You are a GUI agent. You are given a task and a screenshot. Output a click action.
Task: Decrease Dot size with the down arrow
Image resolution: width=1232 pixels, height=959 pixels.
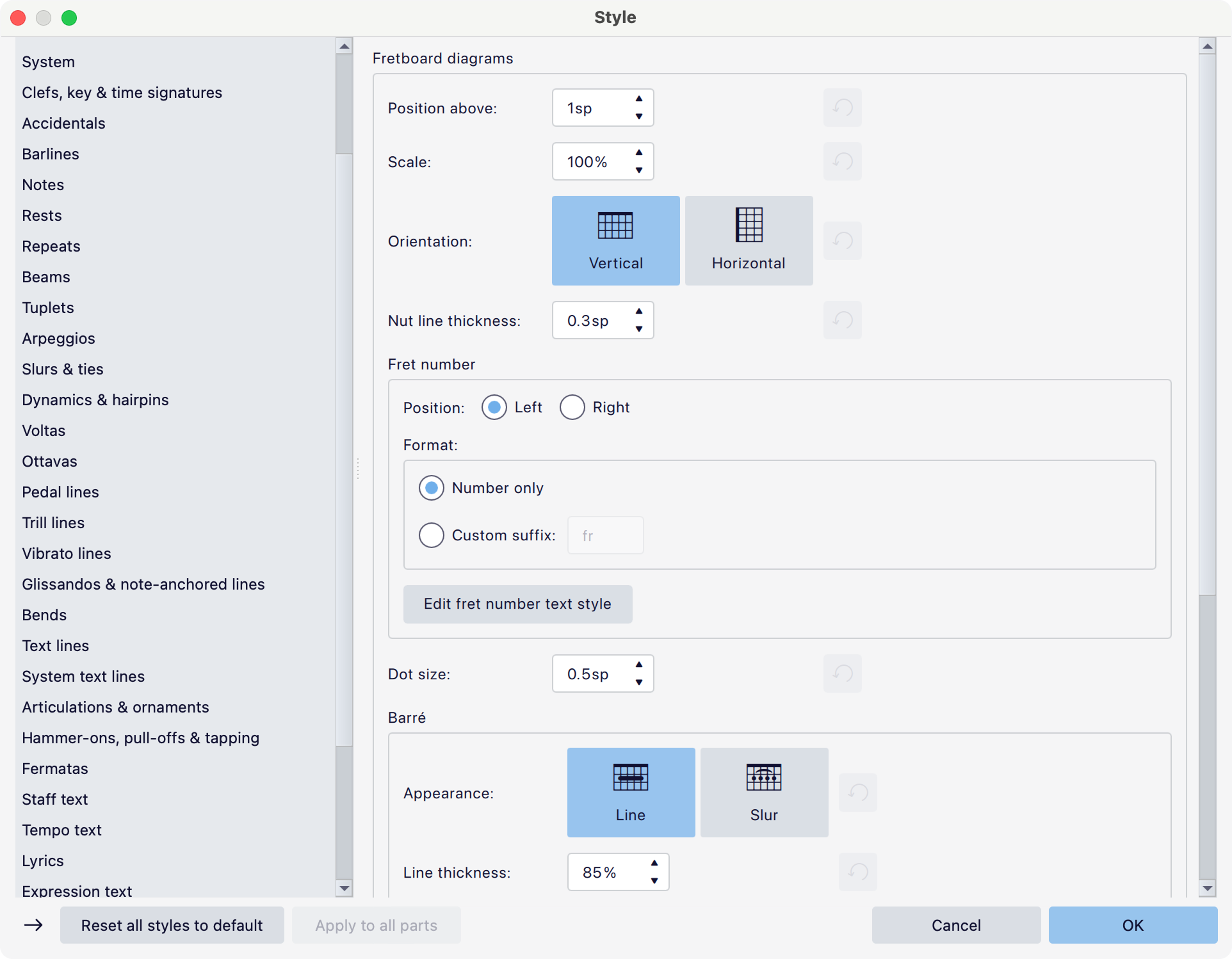(x=638, y=682)
